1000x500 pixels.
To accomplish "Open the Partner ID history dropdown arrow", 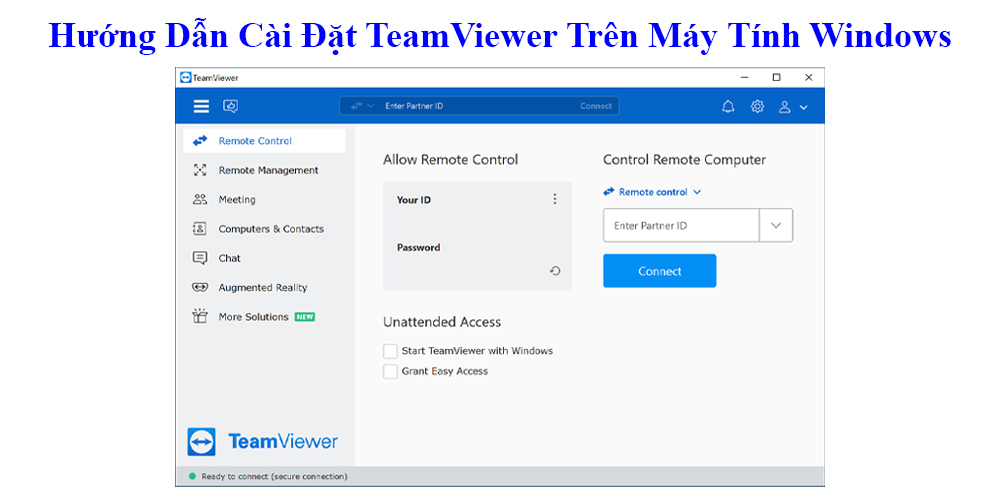I will [776, 225].
